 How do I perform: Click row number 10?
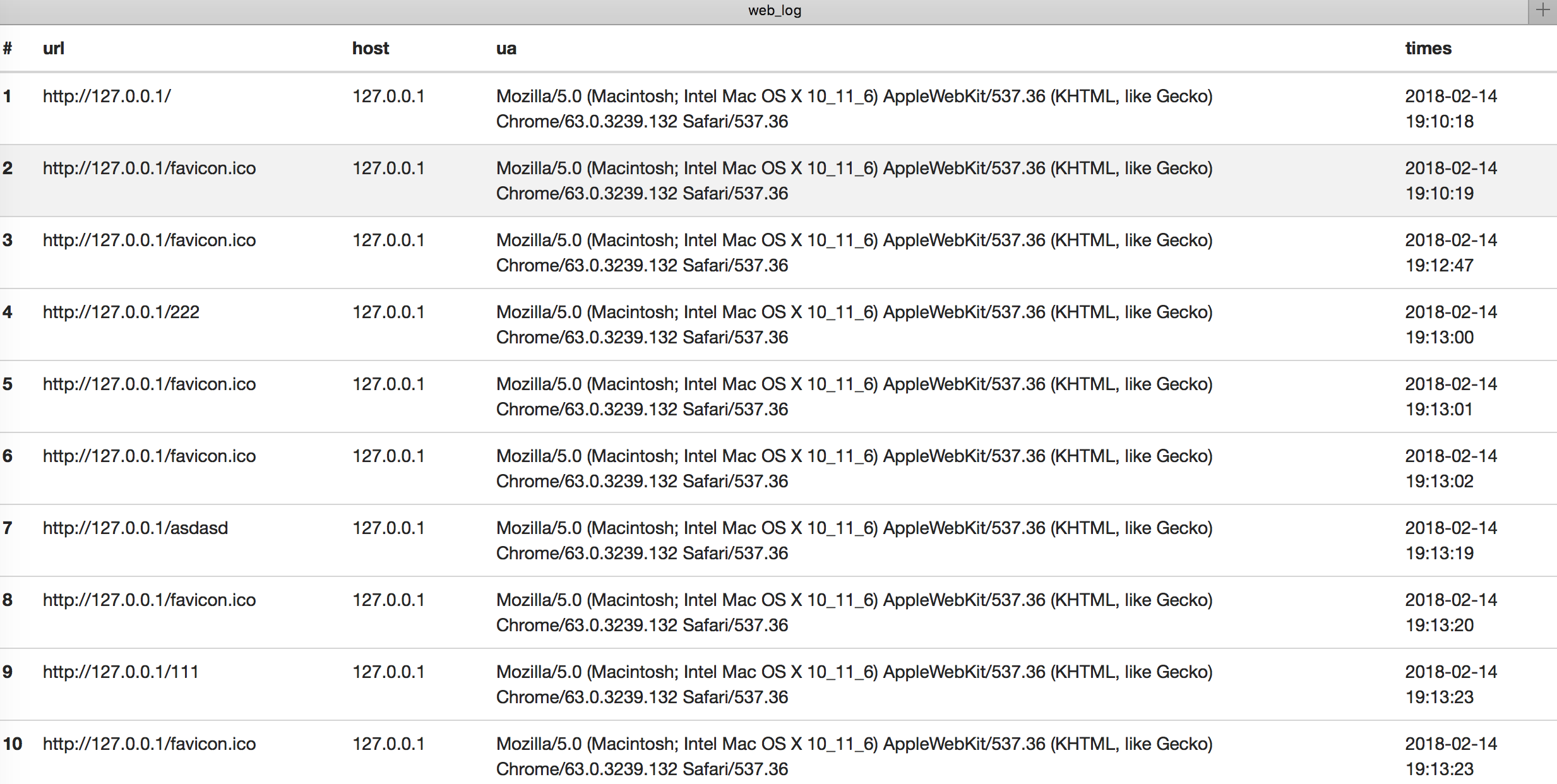tap(12, 744)
